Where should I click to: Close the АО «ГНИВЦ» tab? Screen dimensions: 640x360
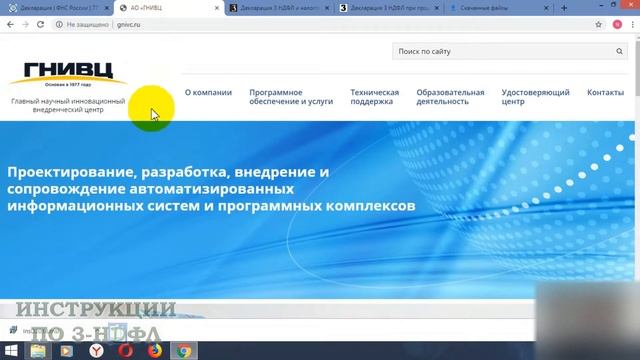coord(217,8)
